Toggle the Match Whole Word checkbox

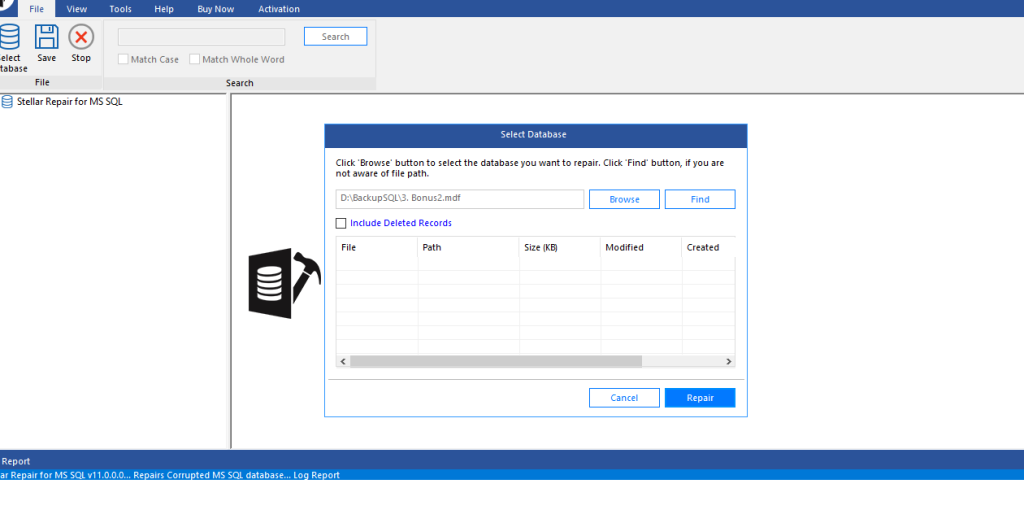pos(195,59)
